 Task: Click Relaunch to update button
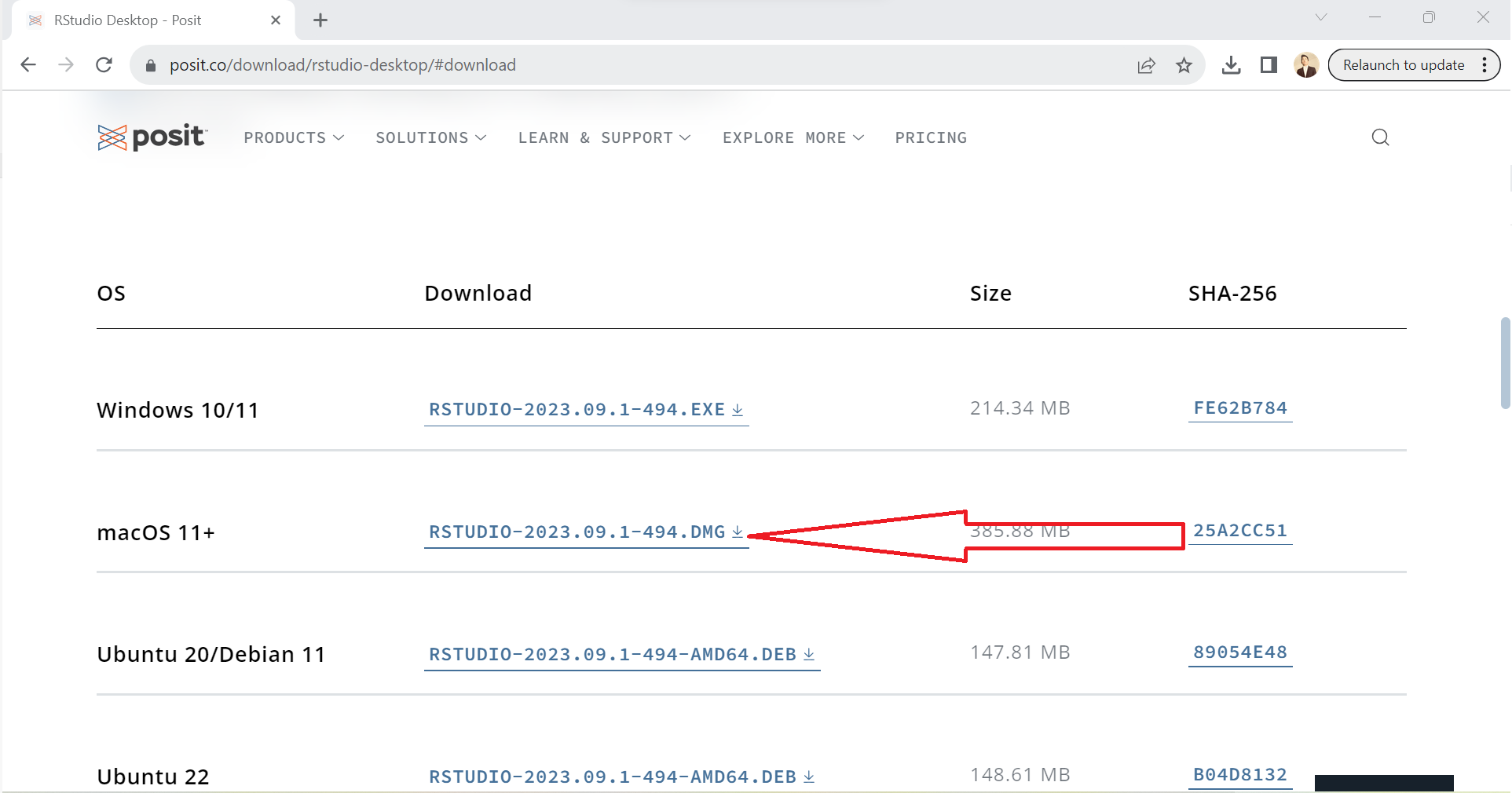click(x=1403, y=65)
